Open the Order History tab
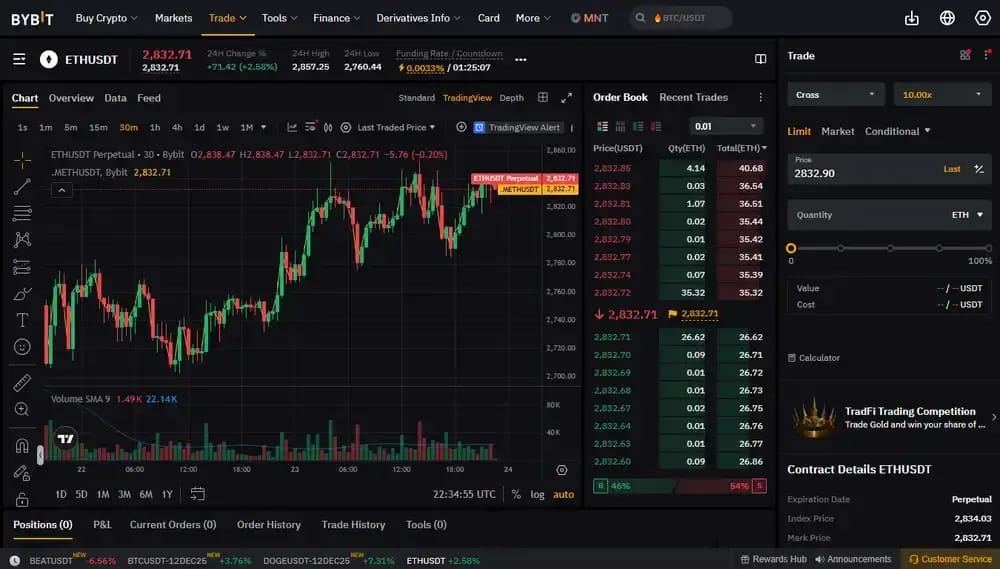Image resolution: width=1000 pixels, height=569 pixels. [x=268, y=524]
